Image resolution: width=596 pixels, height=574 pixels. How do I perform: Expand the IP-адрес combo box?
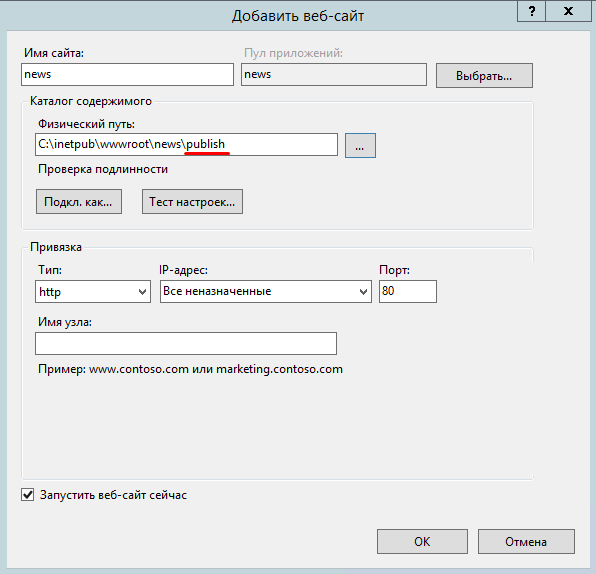pyautogui.click(x=266, y=292)
